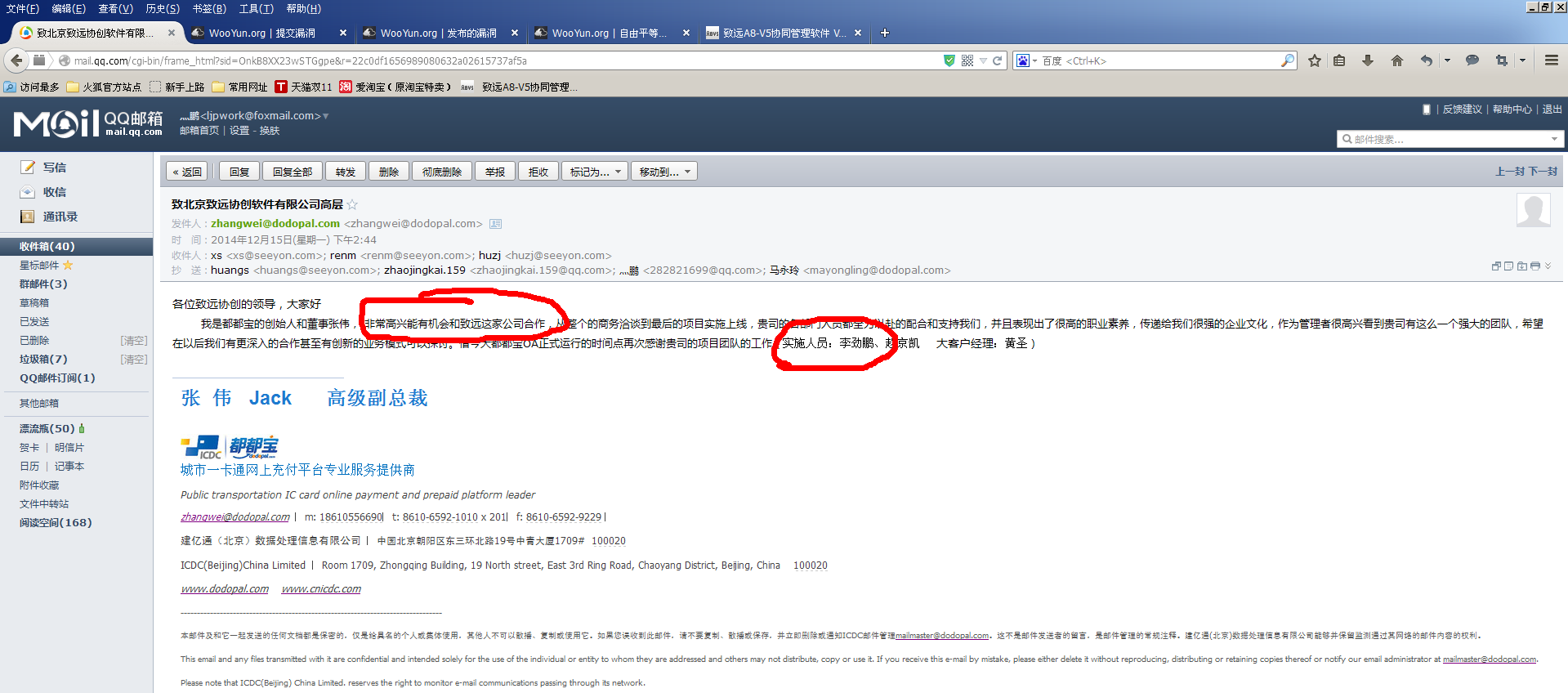Switch to WooYun 提交漏洞 tab
Image resolution: width=1568 pixels, height=693 pixels.
pos(268,34)
